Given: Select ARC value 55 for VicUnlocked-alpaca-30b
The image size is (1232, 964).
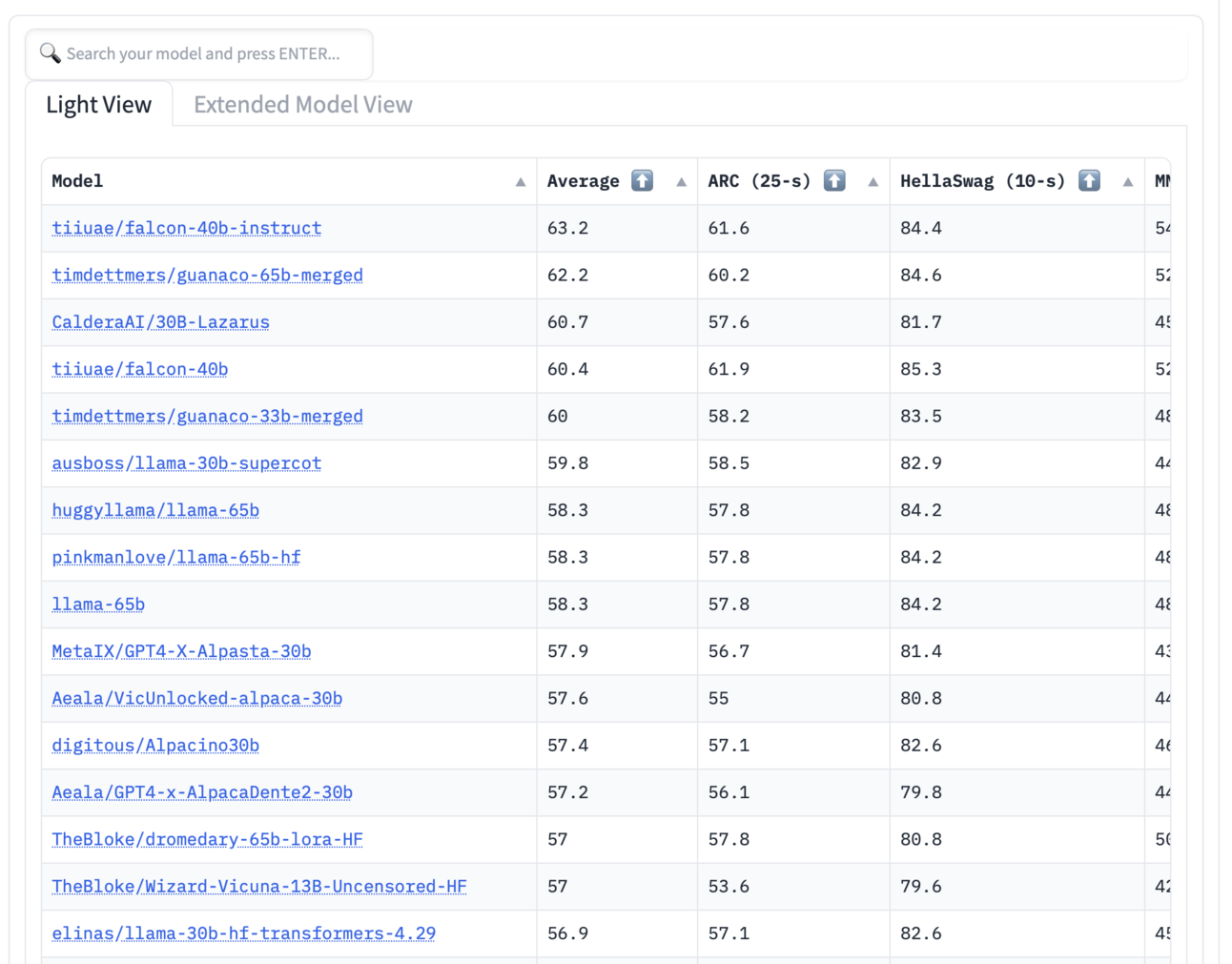Looking at the screenshot, I should [718, 698].
